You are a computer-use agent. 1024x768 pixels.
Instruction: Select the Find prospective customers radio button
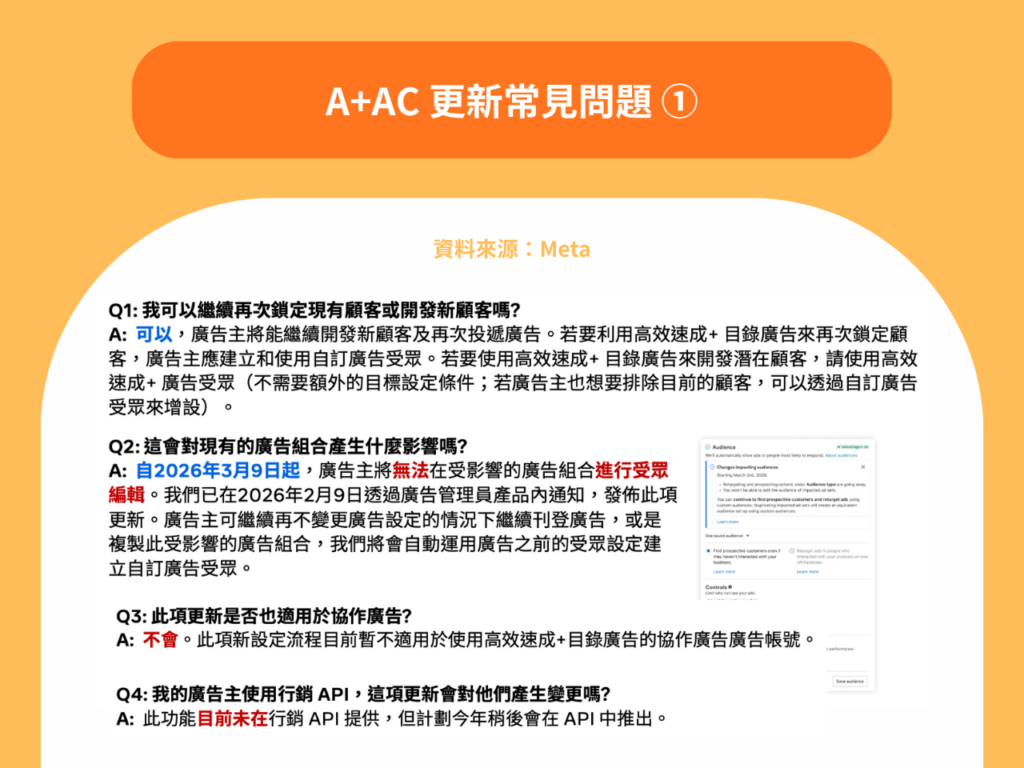pos(709,551)
